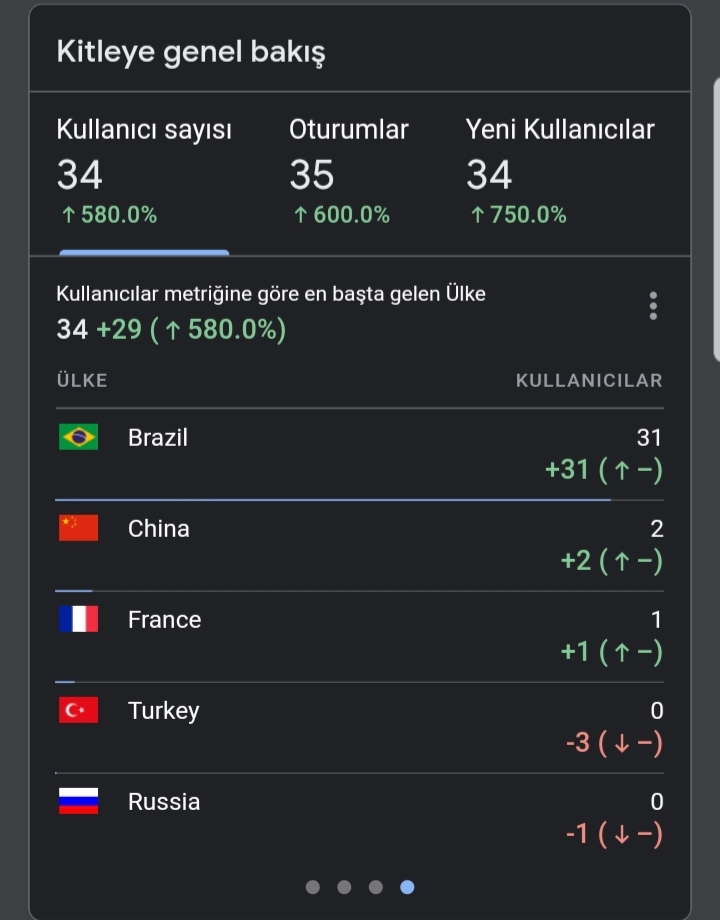This screenshot has width=720, height=920.
Task: Click the KULLANICILAR column header
Action: 589,381
